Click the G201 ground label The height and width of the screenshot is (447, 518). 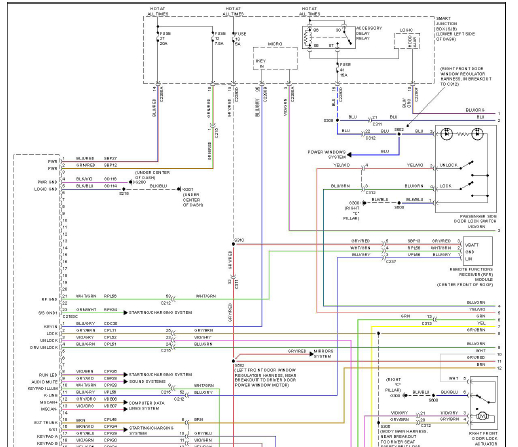pyautogui.click(x=188, y=189)
